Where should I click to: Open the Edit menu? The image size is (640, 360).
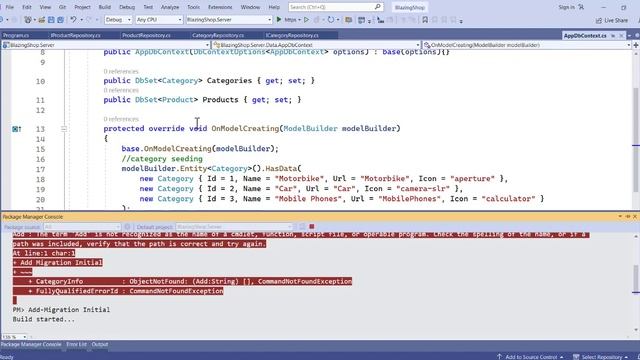(27, 7)
